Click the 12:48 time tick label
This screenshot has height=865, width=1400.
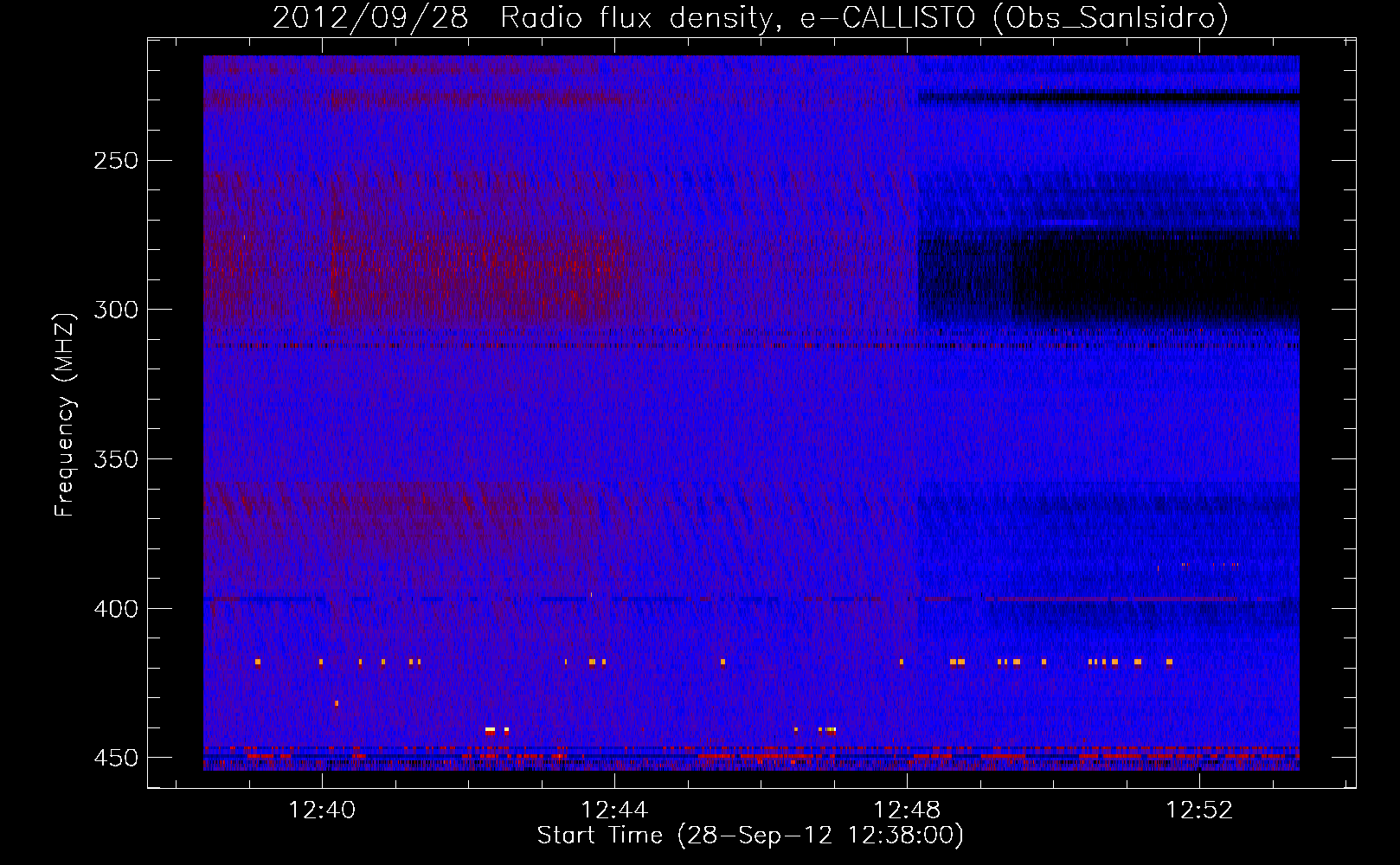click(x=907, y=811)
